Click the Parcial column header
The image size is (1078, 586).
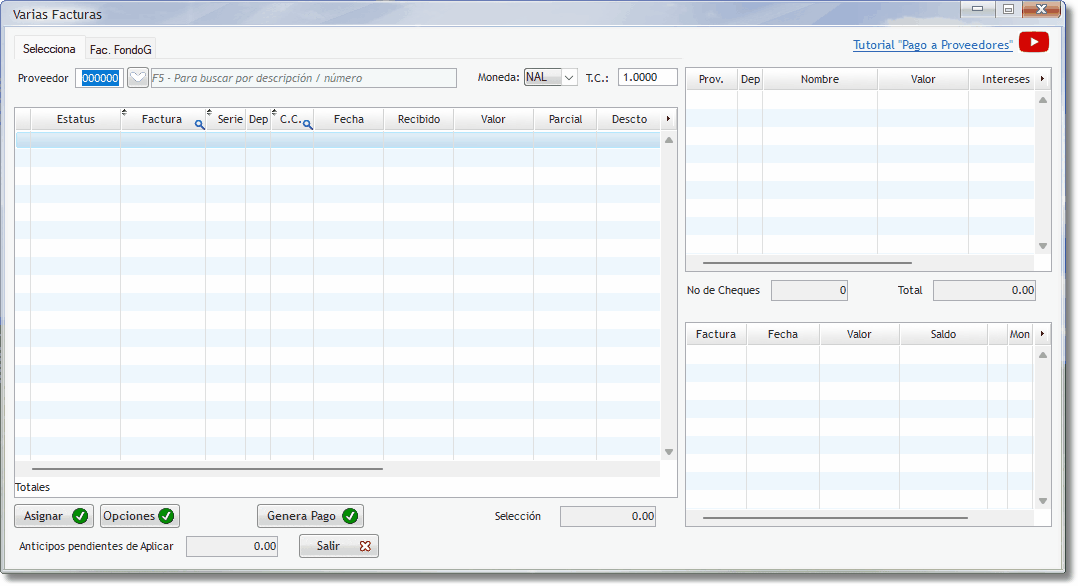pyautogui.click(x=565, y=119)
